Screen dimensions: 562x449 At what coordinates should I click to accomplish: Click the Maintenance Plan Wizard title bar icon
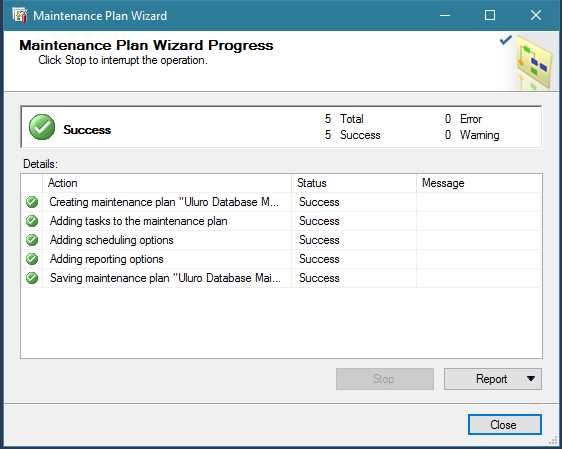(20, 15)
